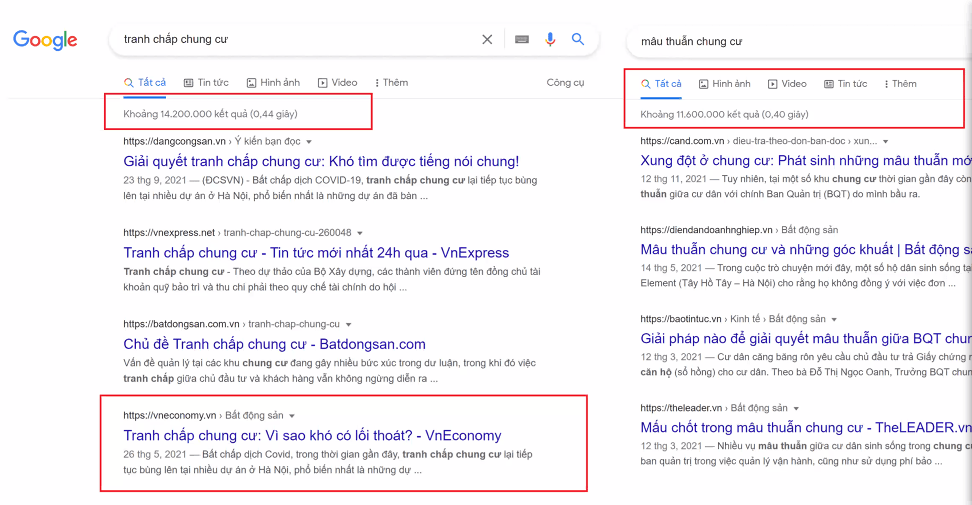Open the on-screen keyboard icon
Image resolution: width=972 pixels, height=505 pixels.
click(522, 40)
